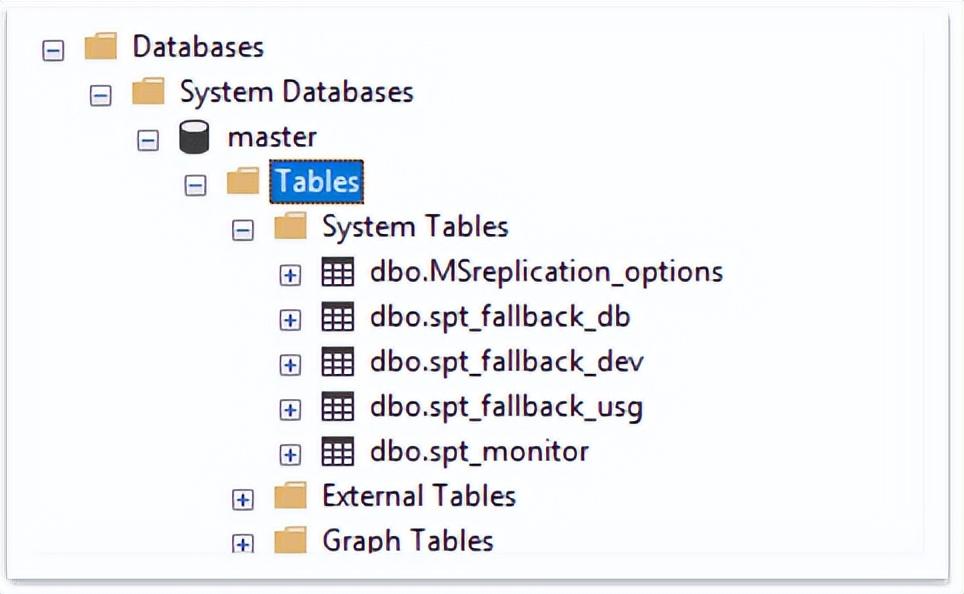Click the dbo.spt_fallback_db table icon
This screenshot has height=594, width=964.
(x=338, y=318)
